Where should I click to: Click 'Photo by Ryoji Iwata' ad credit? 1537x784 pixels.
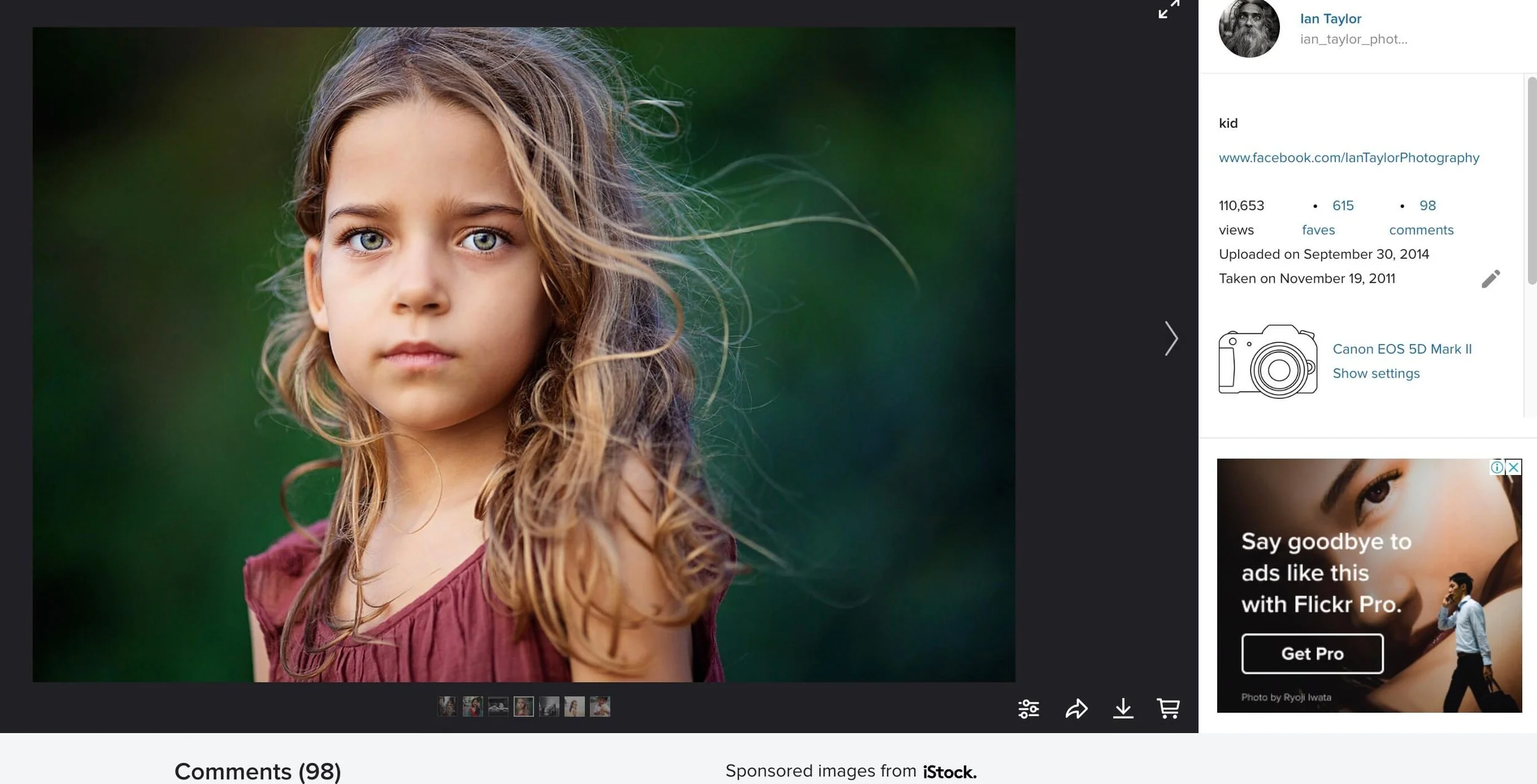point(1286,697)
